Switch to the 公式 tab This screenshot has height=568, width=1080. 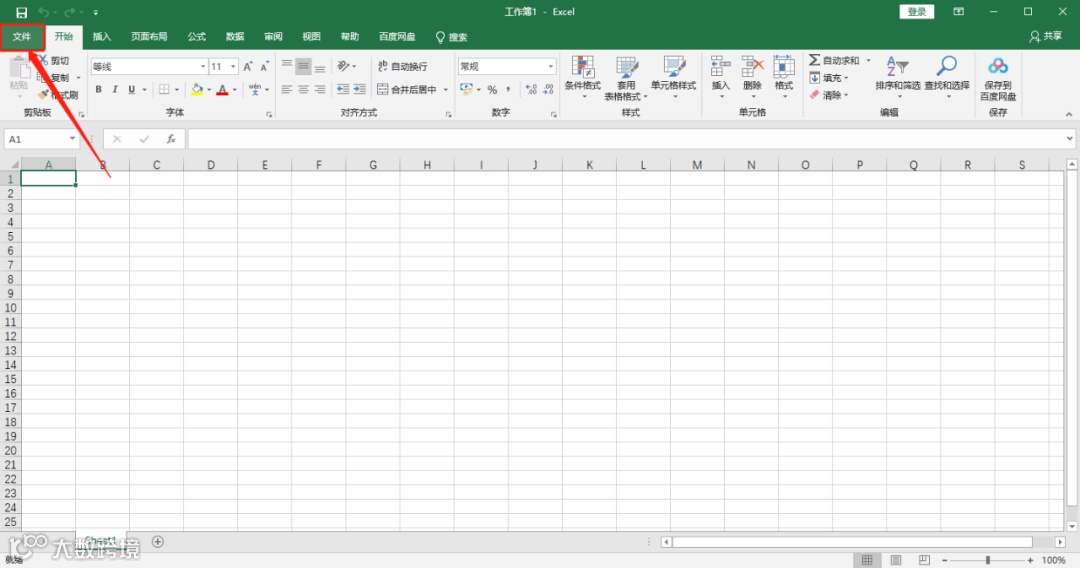click(197, 36)
